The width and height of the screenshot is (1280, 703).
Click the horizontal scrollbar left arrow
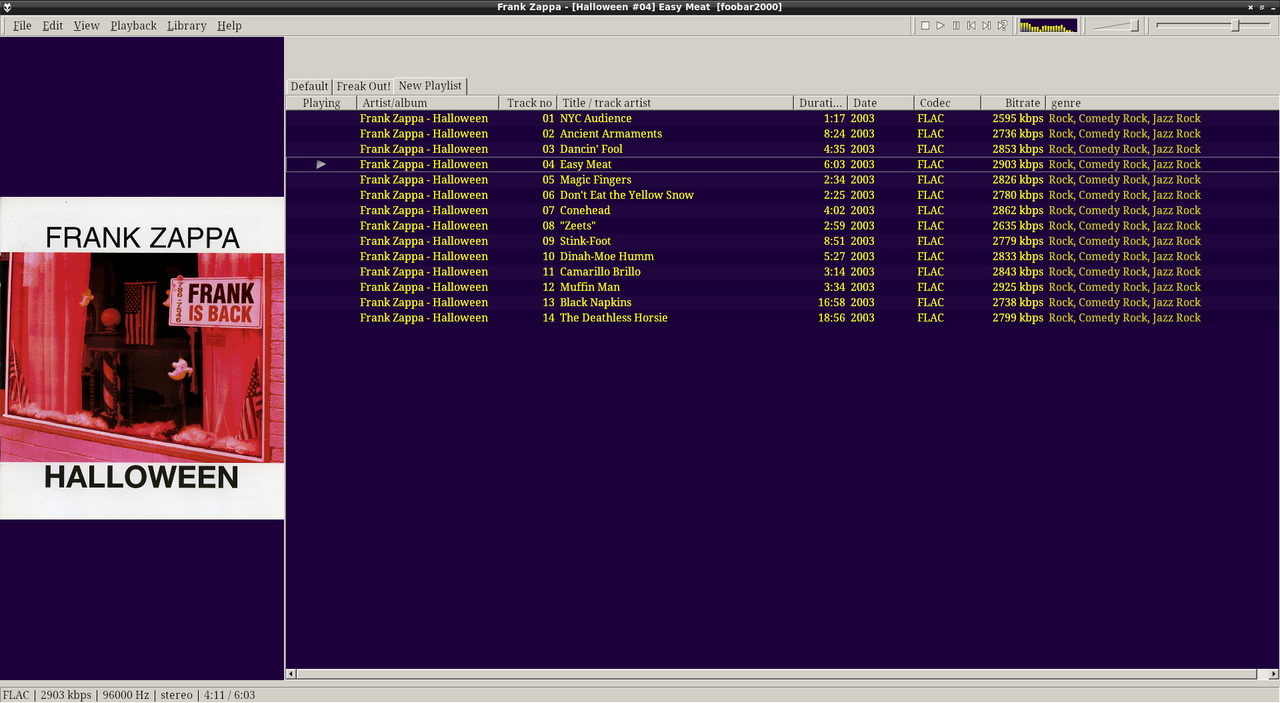(x=291, y=674)
